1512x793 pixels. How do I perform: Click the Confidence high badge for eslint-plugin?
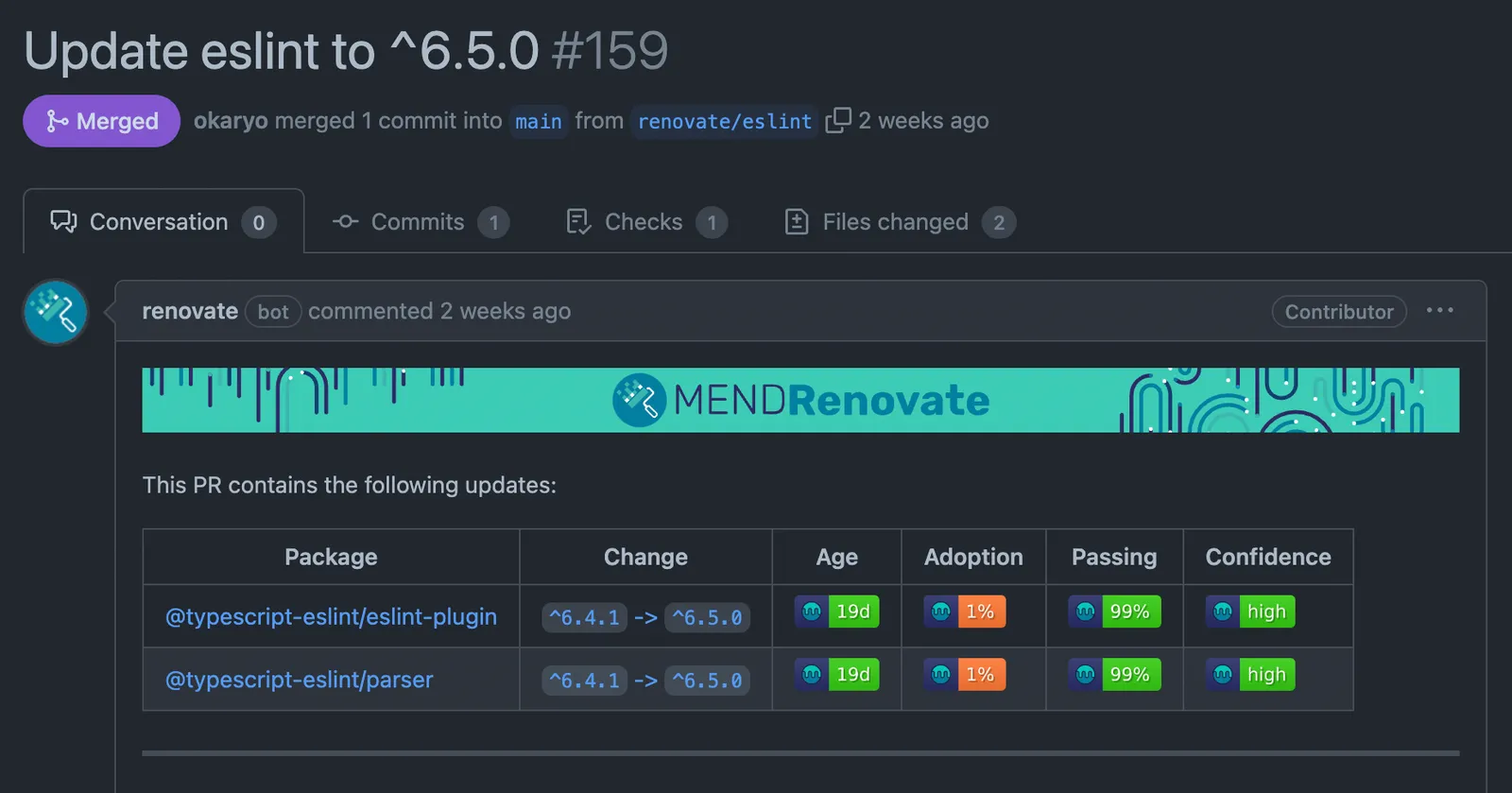tap(1250, 612)
